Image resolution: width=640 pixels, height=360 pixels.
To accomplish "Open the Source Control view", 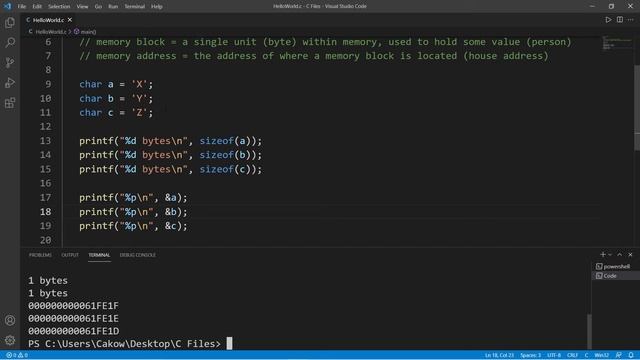I will [x=10, y=62].
